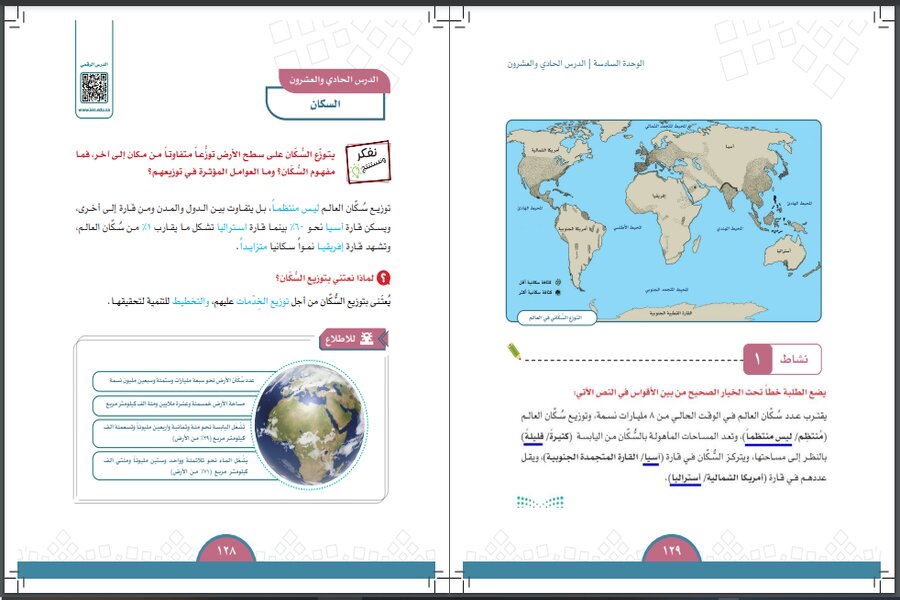
Task: Click the 'نشاط' activity label
Action: (794, 359)
